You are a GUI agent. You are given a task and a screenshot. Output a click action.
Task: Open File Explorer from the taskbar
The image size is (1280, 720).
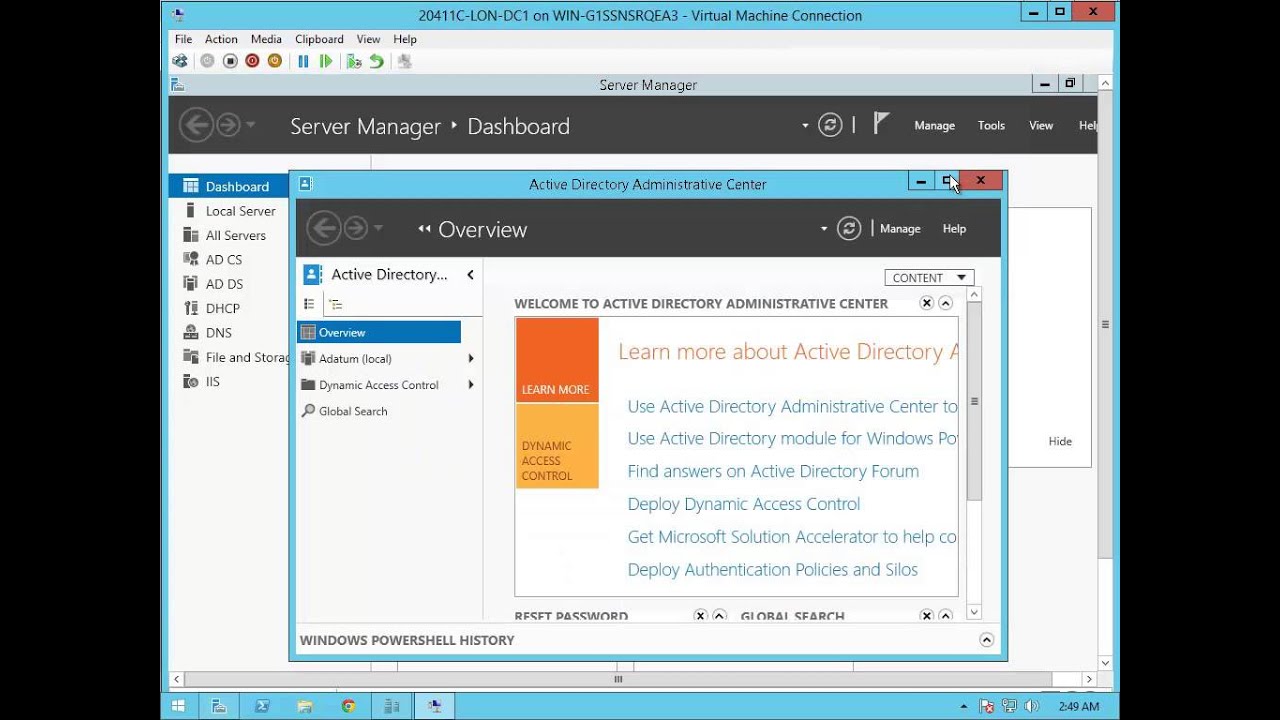coord(305,706)
